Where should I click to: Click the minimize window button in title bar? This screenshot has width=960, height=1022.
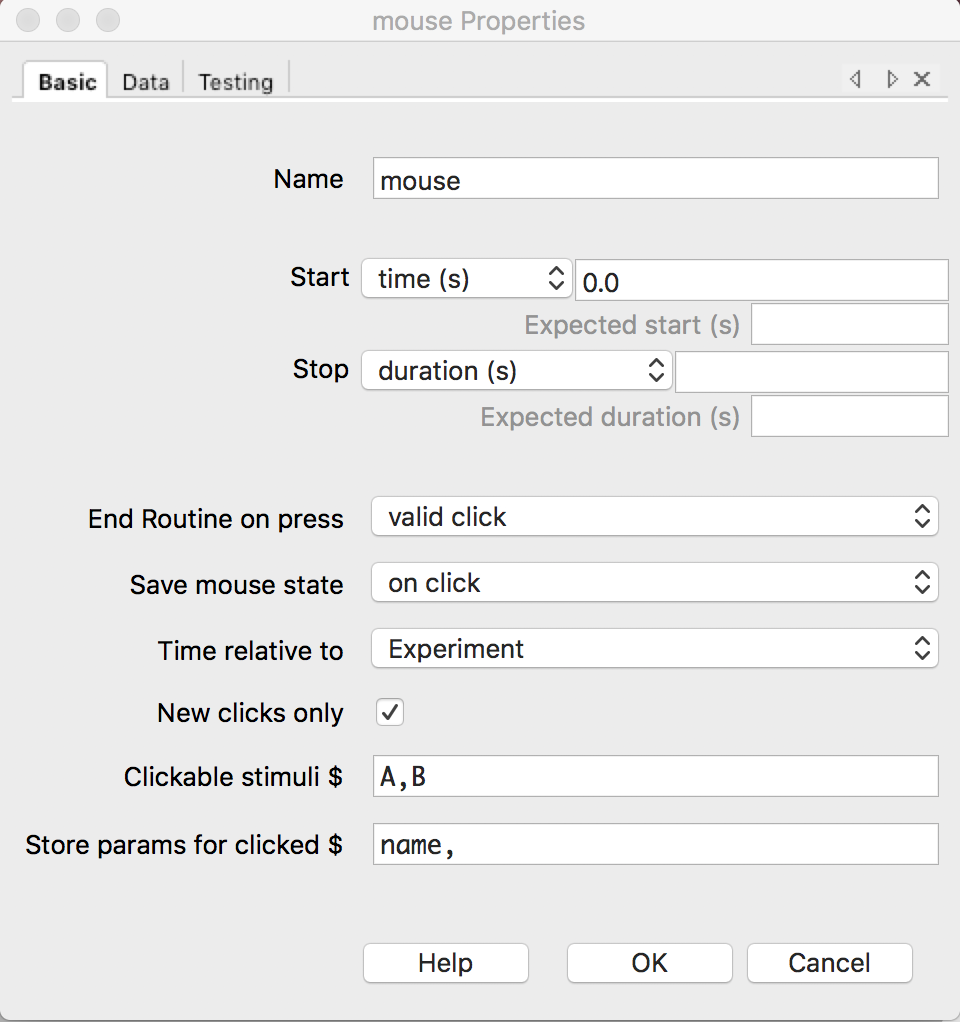coord(68,20)
